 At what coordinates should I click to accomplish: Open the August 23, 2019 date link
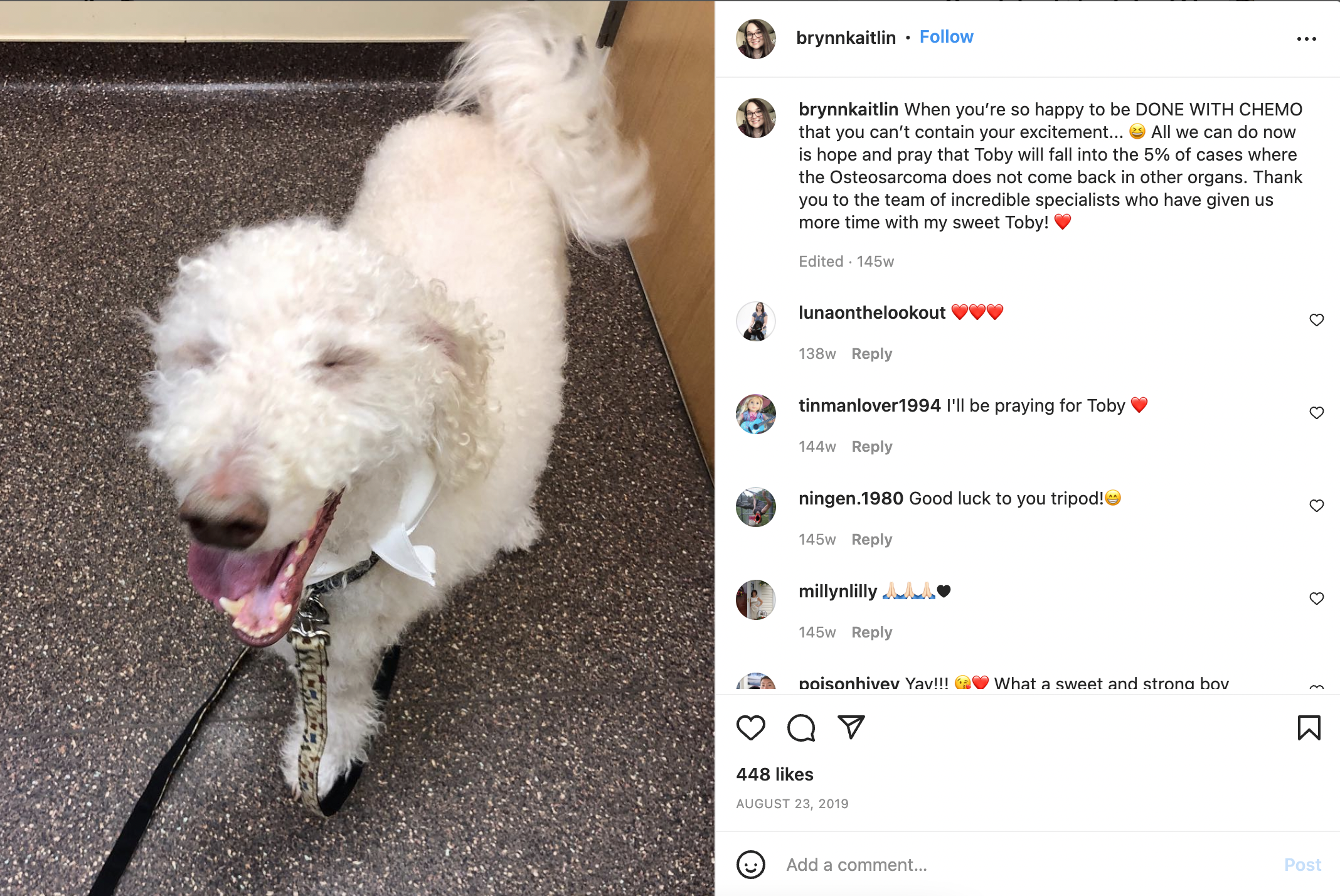coord(792,804)
